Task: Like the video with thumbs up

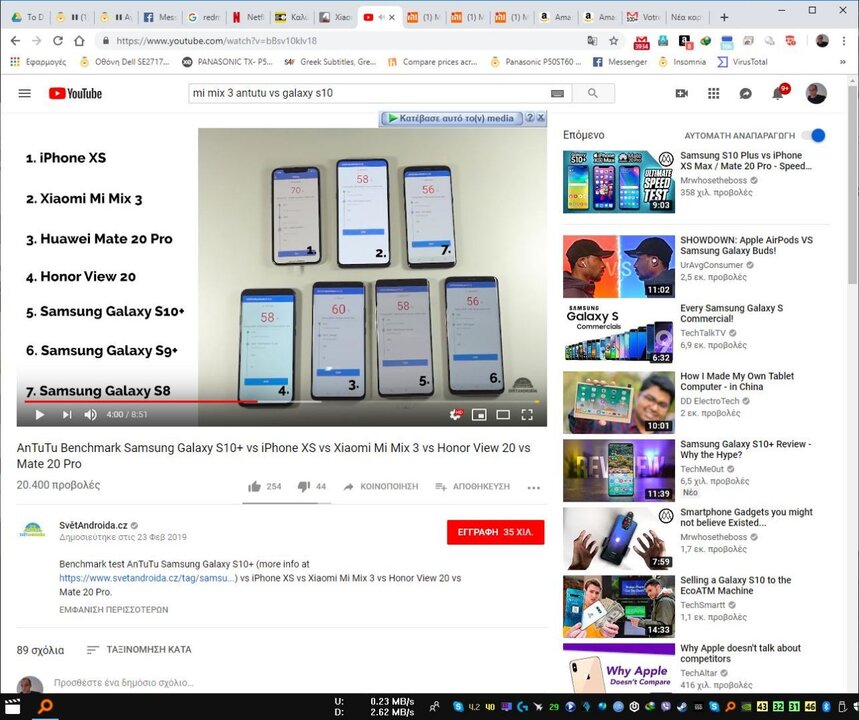Action: click(x=254, y=487)
